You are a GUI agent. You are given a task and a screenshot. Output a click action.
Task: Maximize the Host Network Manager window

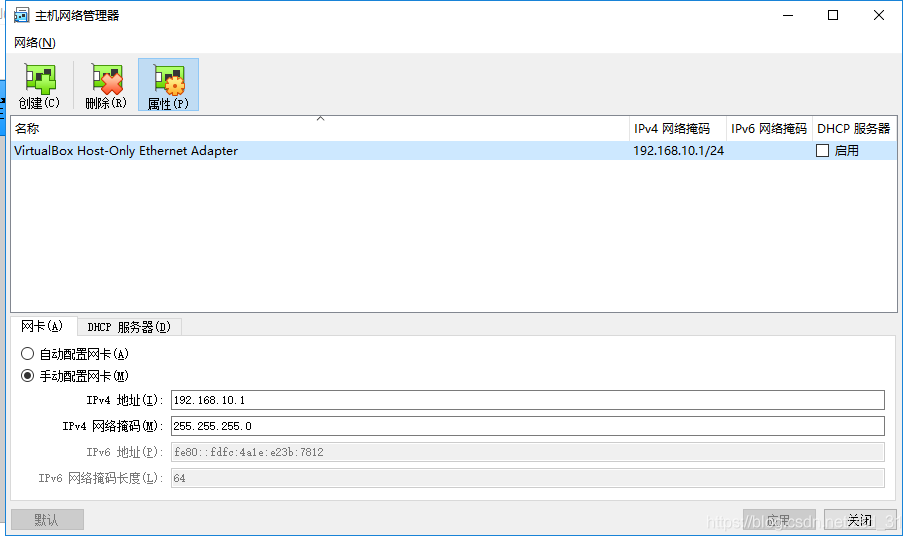[x=833, y=15]
